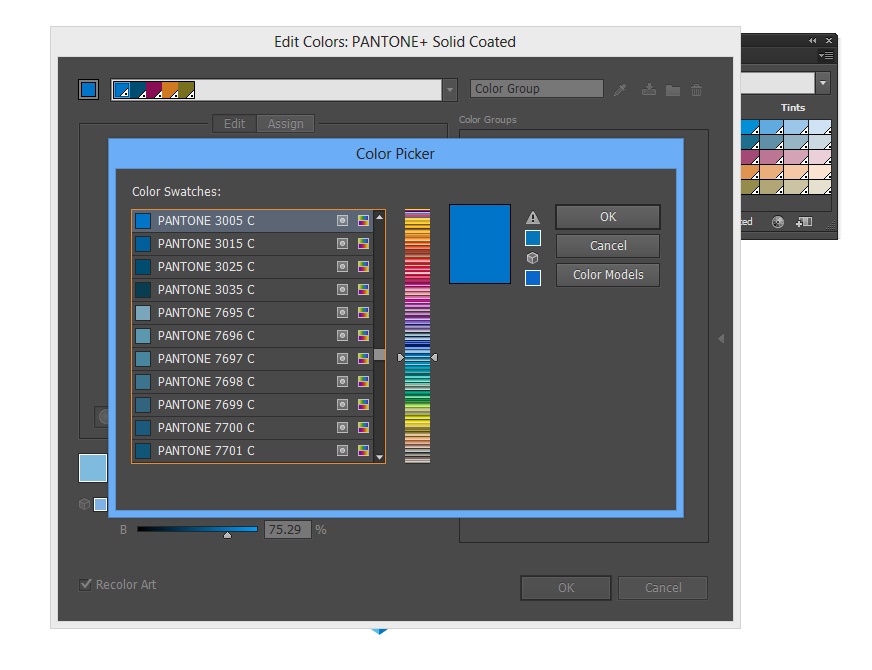Click the Edit Colors wheel icon in Color Guide panel
Viewport: 872px width, 670px height.
[x=778, y=222]
